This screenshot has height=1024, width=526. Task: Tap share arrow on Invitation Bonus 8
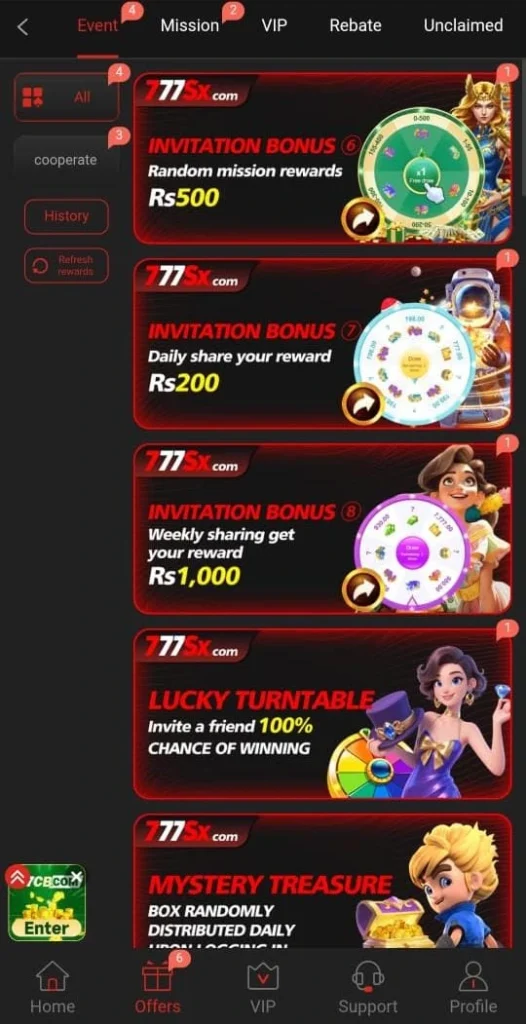click(361, 589)
